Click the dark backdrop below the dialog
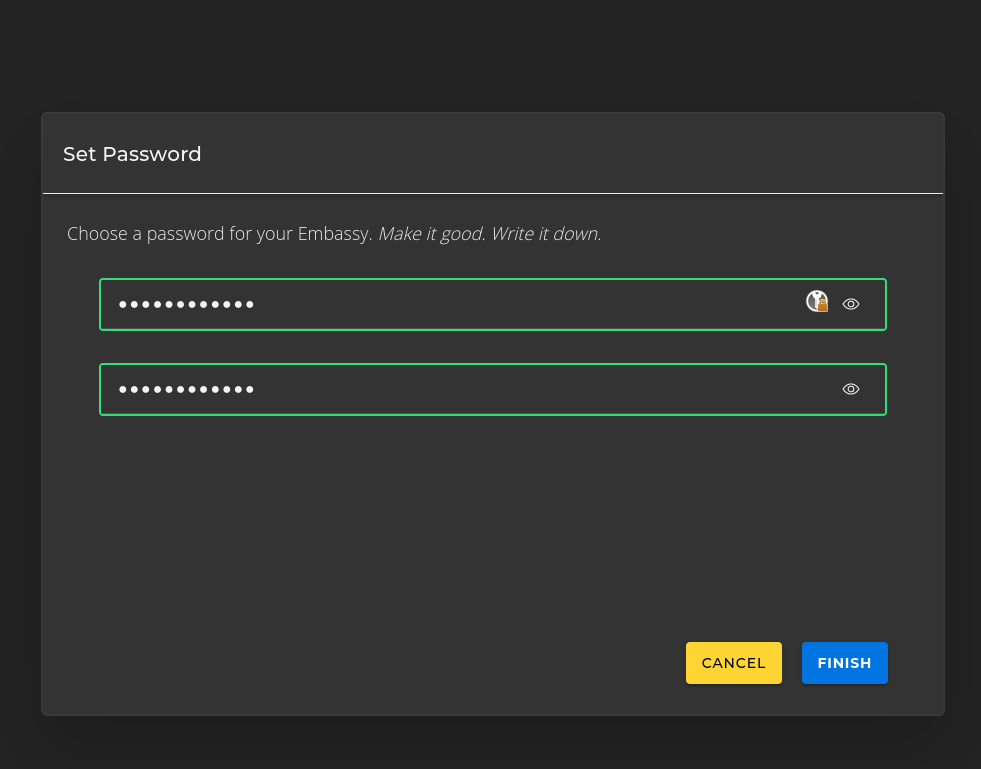 pos(490,743)
